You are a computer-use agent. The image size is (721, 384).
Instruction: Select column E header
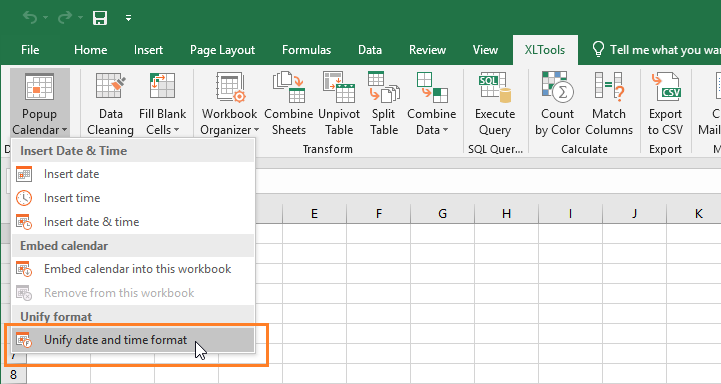[315, 214]
